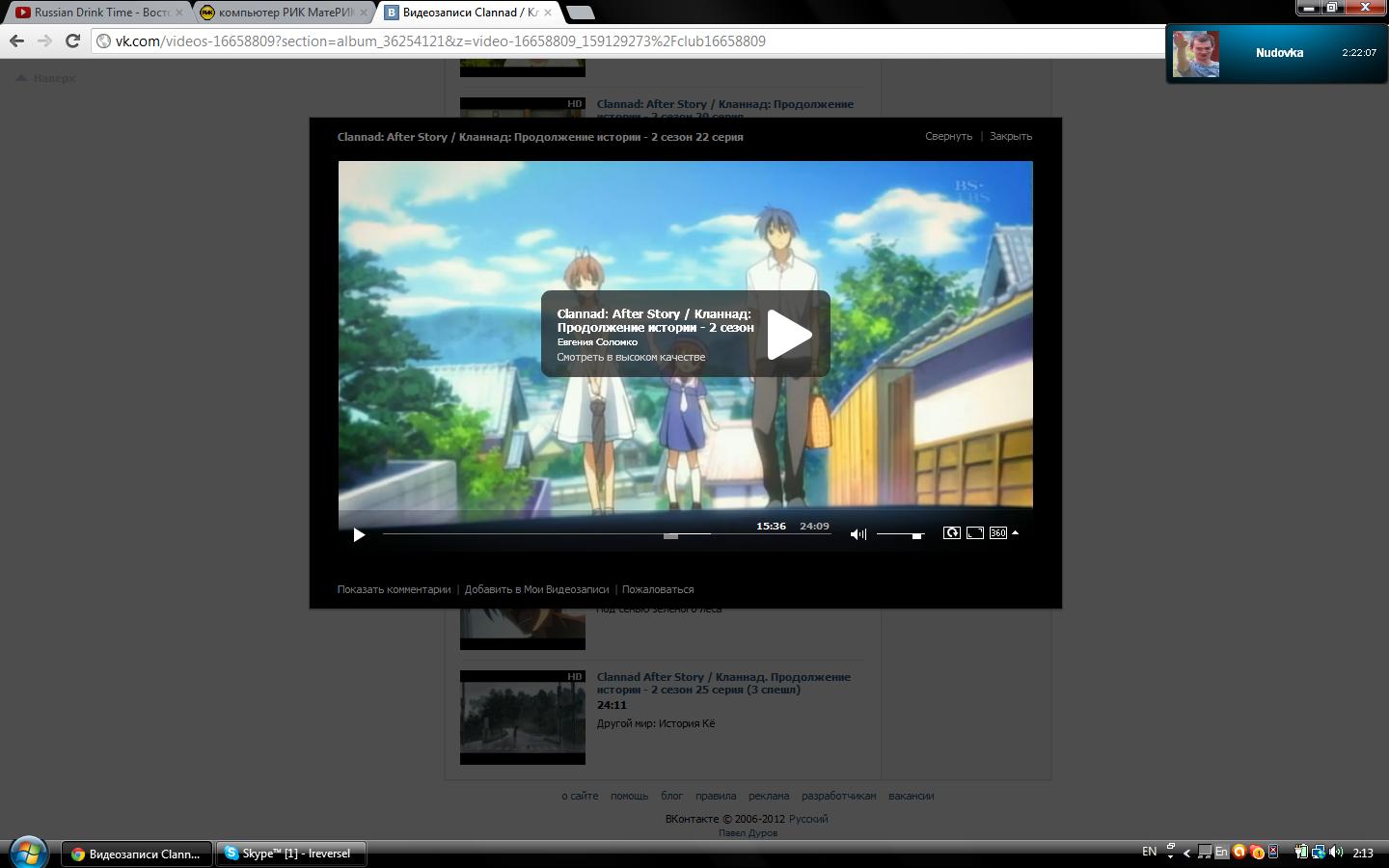
Task: Start the video with the large play button
Action: [x=789, y=334]
